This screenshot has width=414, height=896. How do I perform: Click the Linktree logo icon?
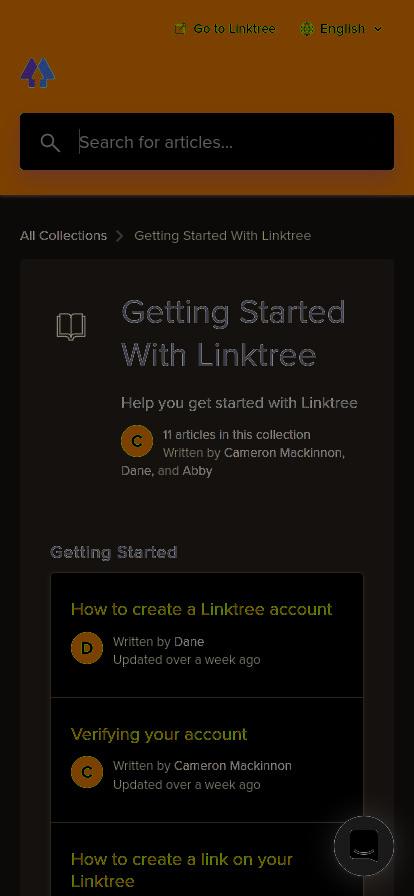click(38, 73)
